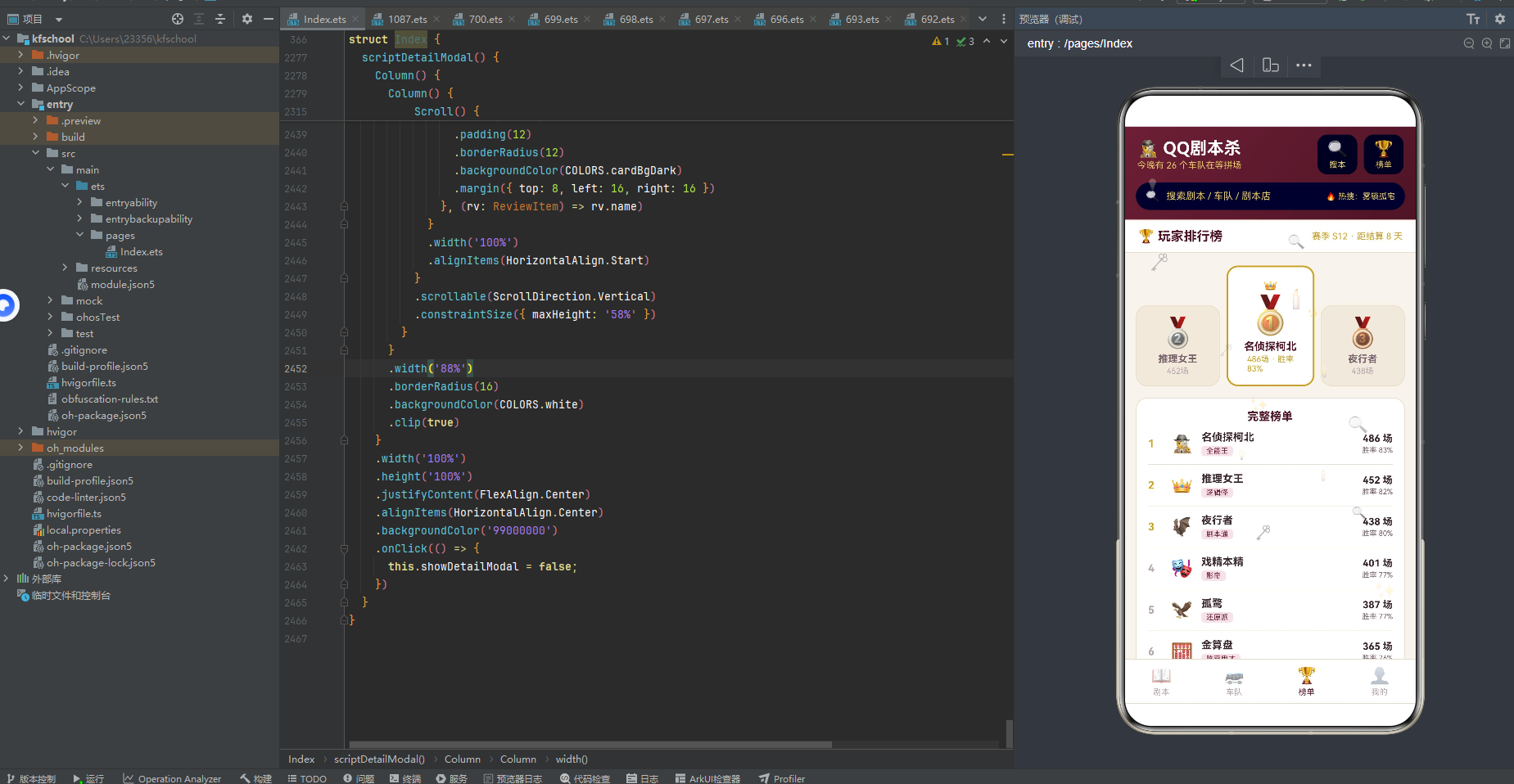Expand the AppScope folder
Image resolution: width=1514 pixels, height=784 pixels.
pyautogui.click(x=20, y=88)
